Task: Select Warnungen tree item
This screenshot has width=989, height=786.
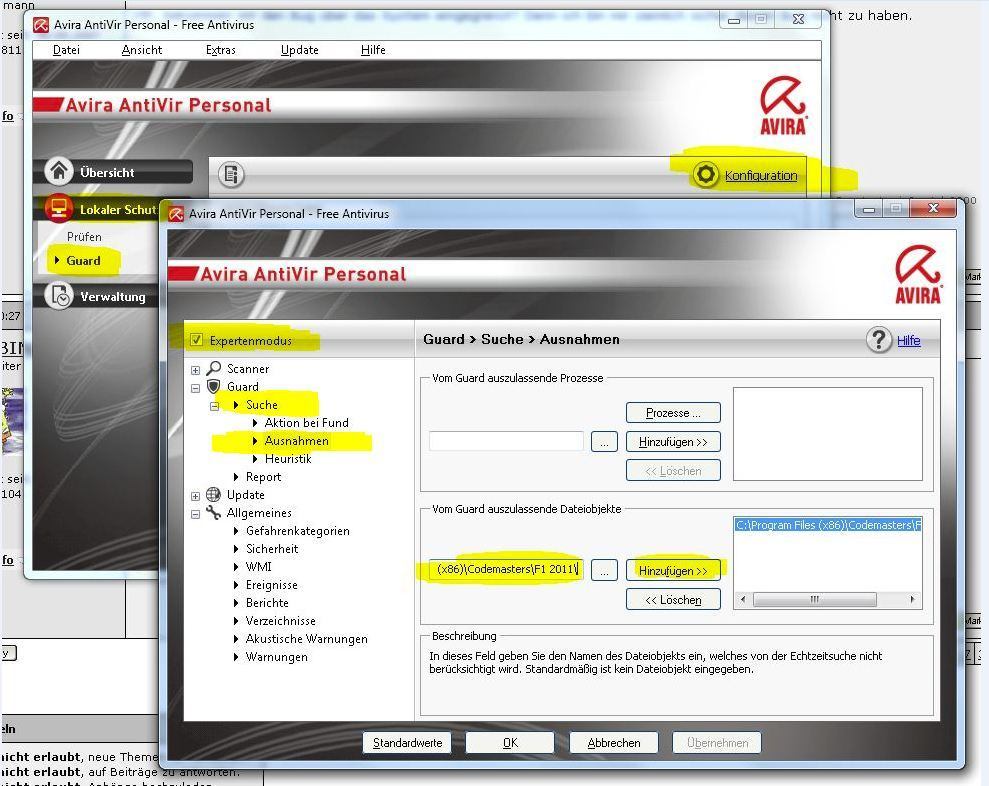Action: (x=277, y=657)
